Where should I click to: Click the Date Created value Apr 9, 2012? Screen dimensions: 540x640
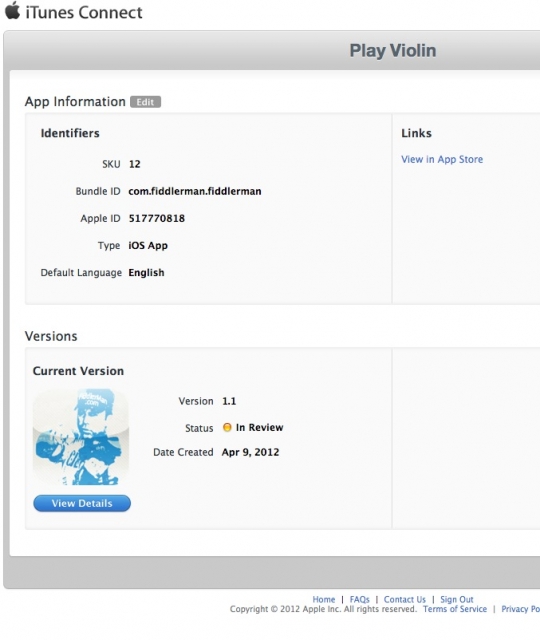[x=251, y=452]
